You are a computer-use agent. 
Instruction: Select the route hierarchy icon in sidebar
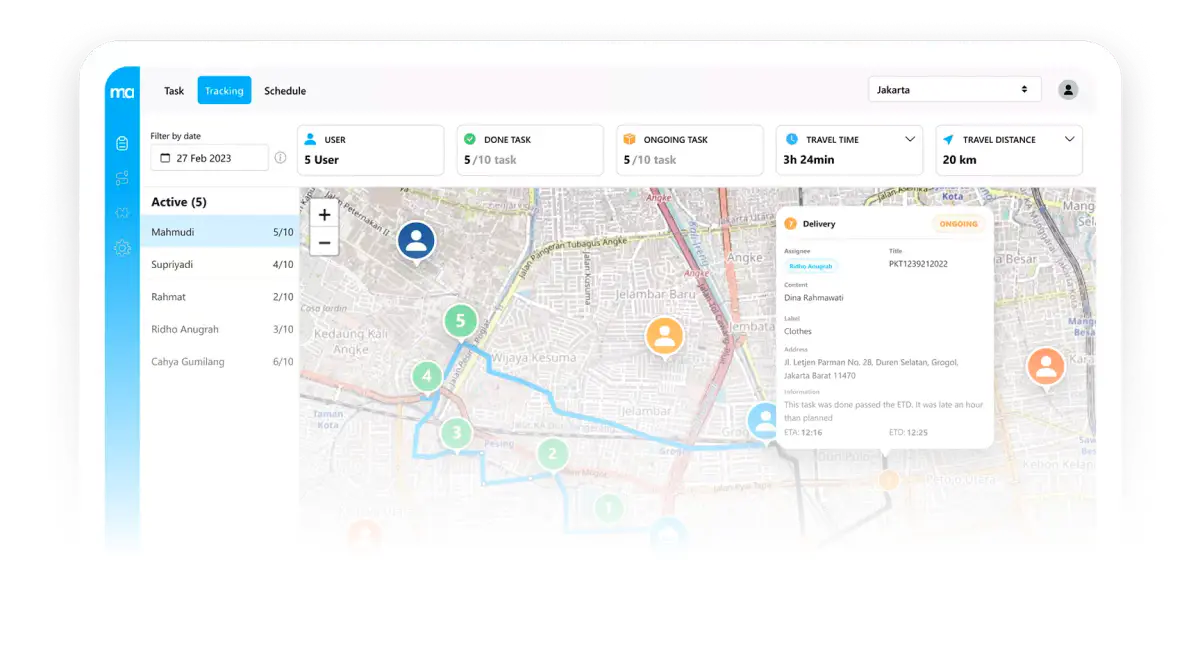pyautogui.click(x=122, y=177)
